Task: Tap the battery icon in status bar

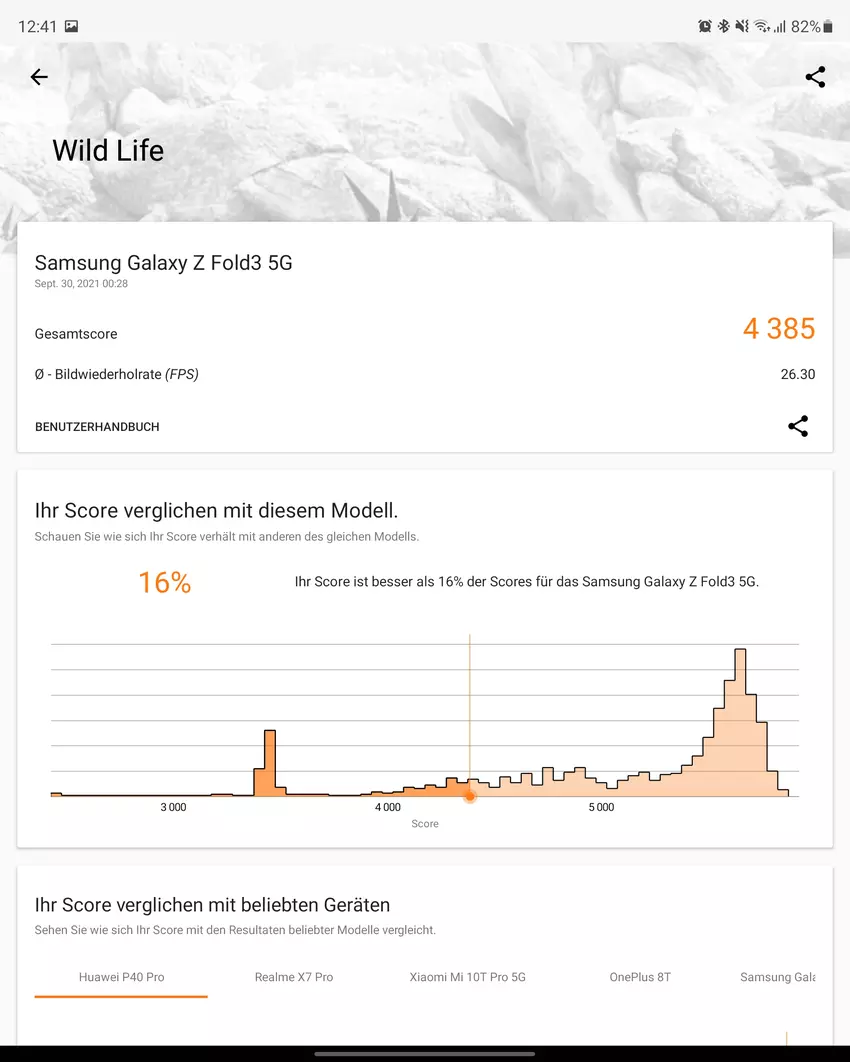Action: [828, 26]
